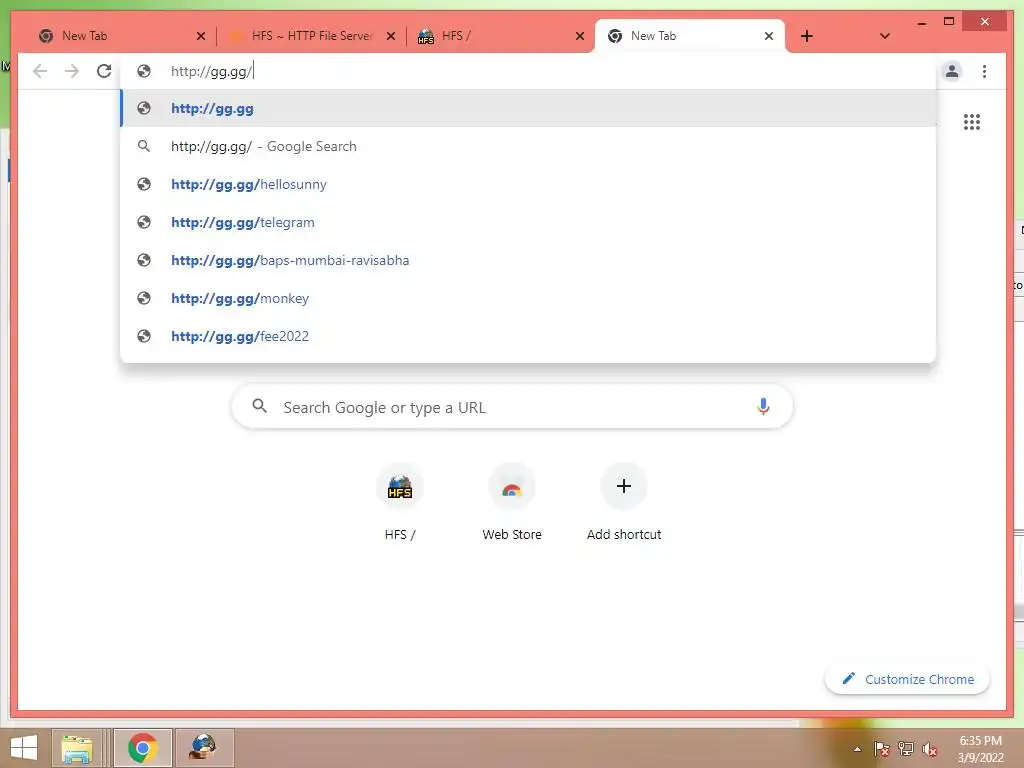Click the magnifier icon in Google search box
The height and width of the screenshot is (768, 1024).
click(259, 406)
